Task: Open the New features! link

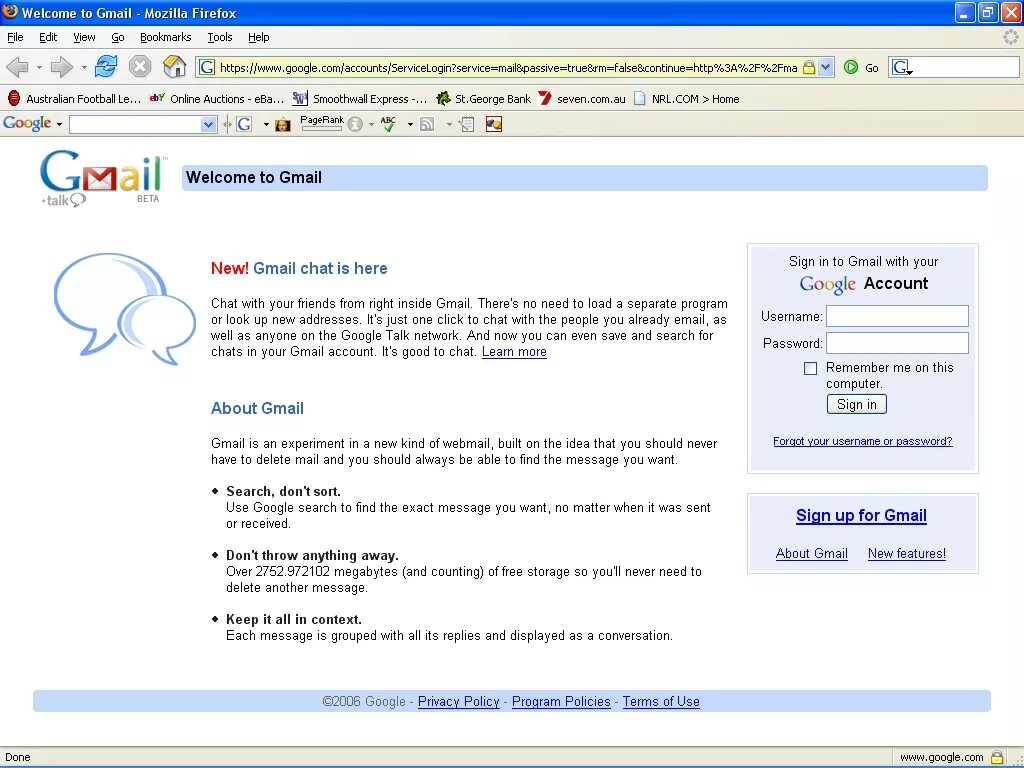Action: point(907,554)
